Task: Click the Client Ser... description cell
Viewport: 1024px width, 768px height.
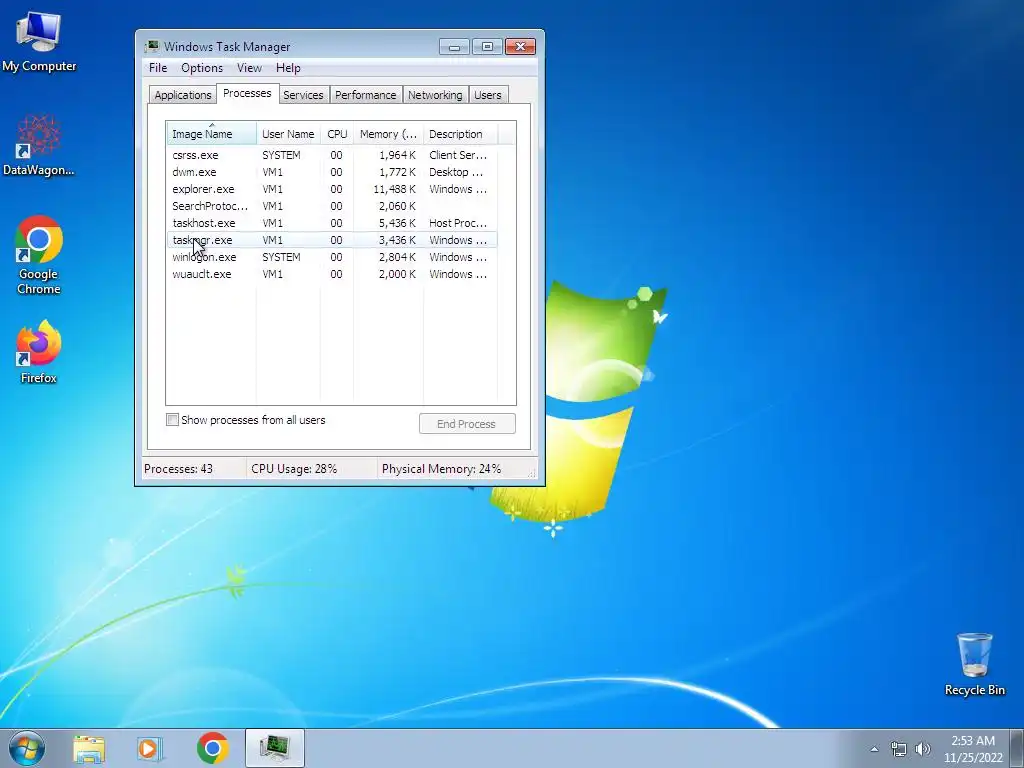Action: coord(458,155)
